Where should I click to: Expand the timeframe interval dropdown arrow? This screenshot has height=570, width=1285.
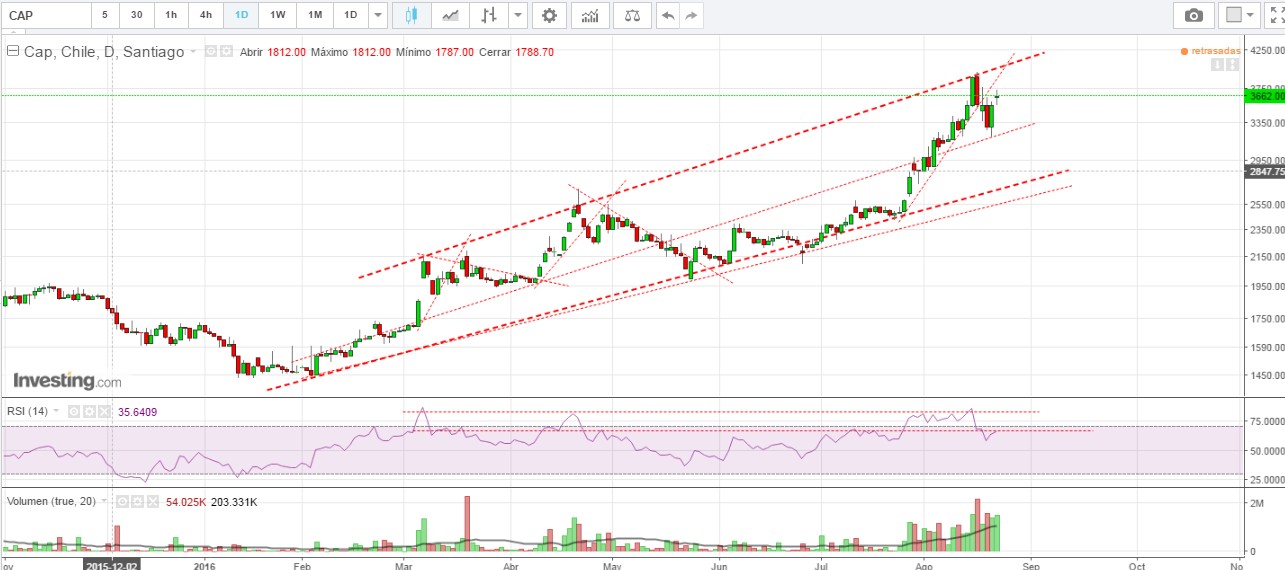[x=376, y=15]
